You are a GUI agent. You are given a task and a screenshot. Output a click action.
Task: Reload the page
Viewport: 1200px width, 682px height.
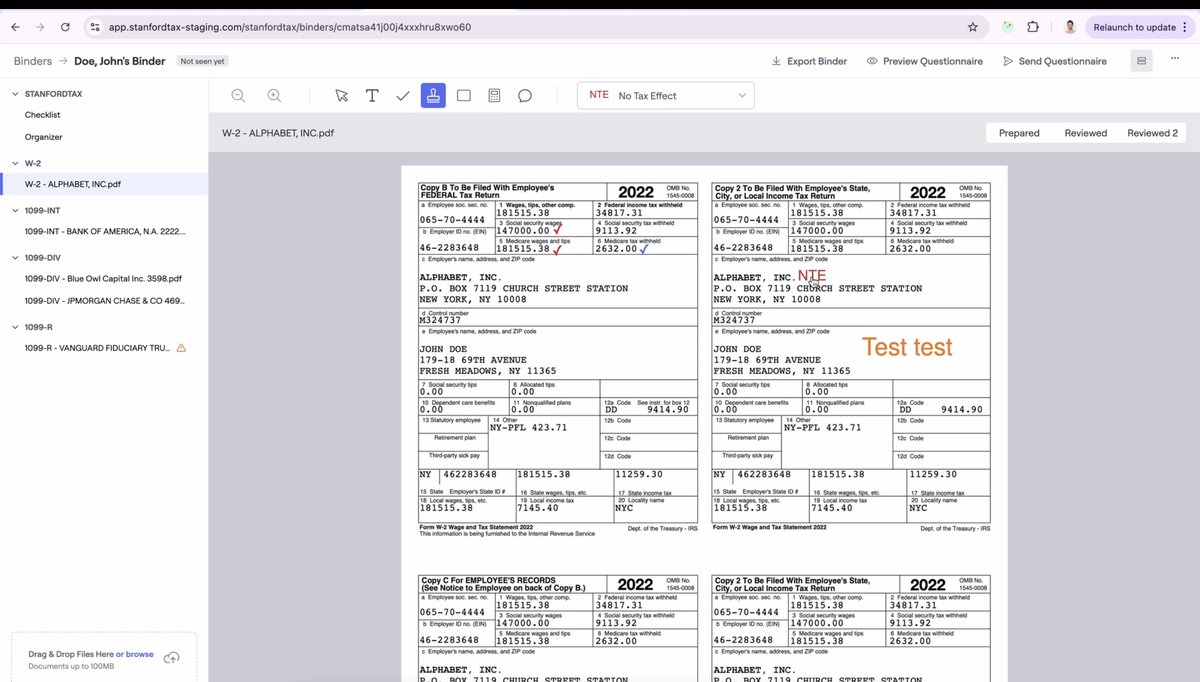pyautogui.click(x=66, y=27)
